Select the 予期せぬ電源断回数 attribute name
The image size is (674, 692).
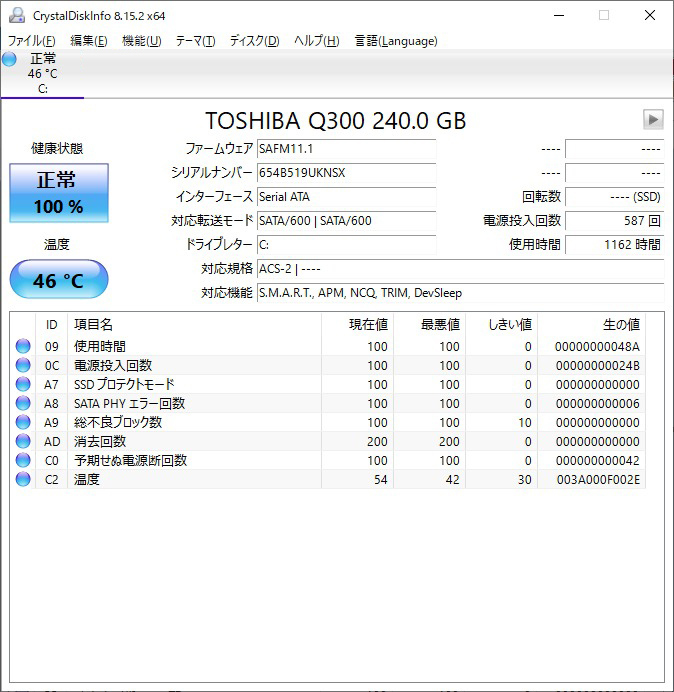click(x=131, y=460)
